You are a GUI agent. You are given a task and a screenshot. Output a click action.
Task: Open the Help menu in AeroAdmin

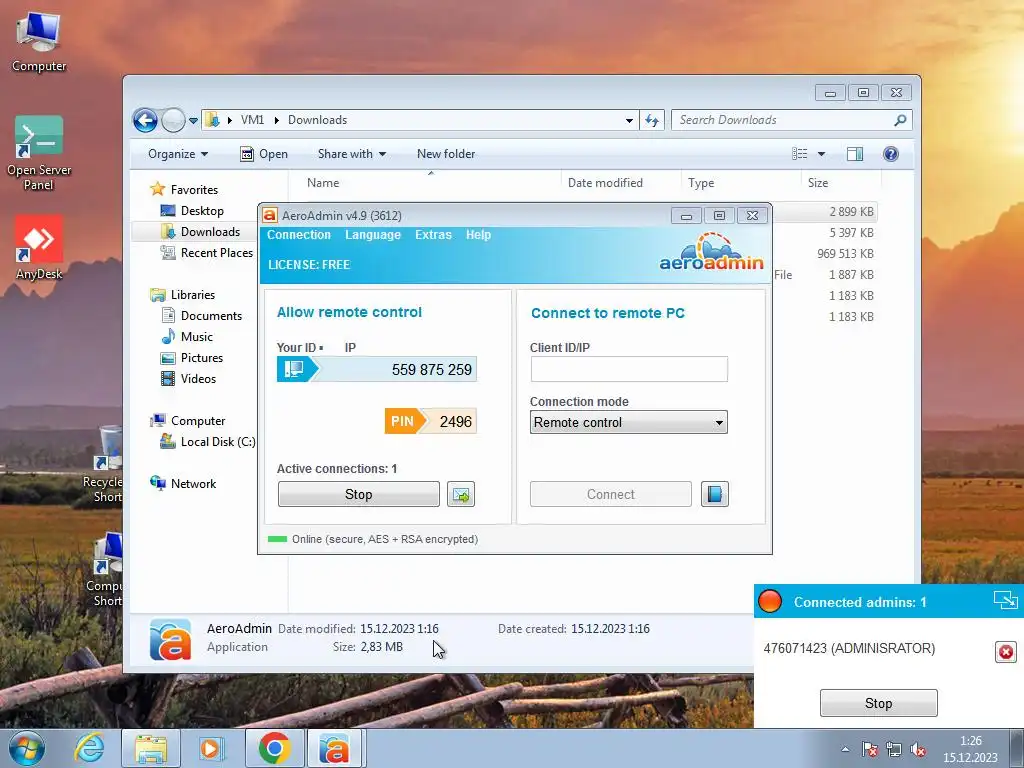[478, 234]
